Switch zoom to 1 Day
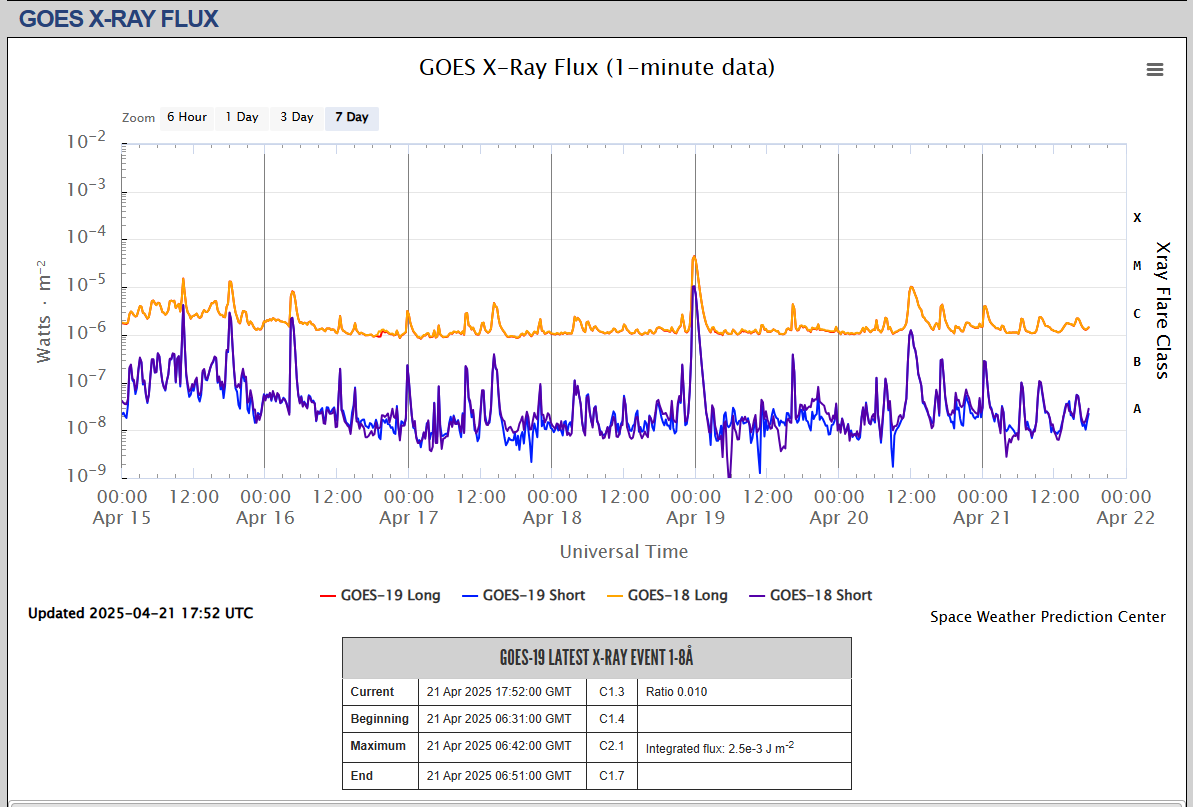The height and width of the screenshot is (807, 1193). pyautogui.click(x=241, y=118)
